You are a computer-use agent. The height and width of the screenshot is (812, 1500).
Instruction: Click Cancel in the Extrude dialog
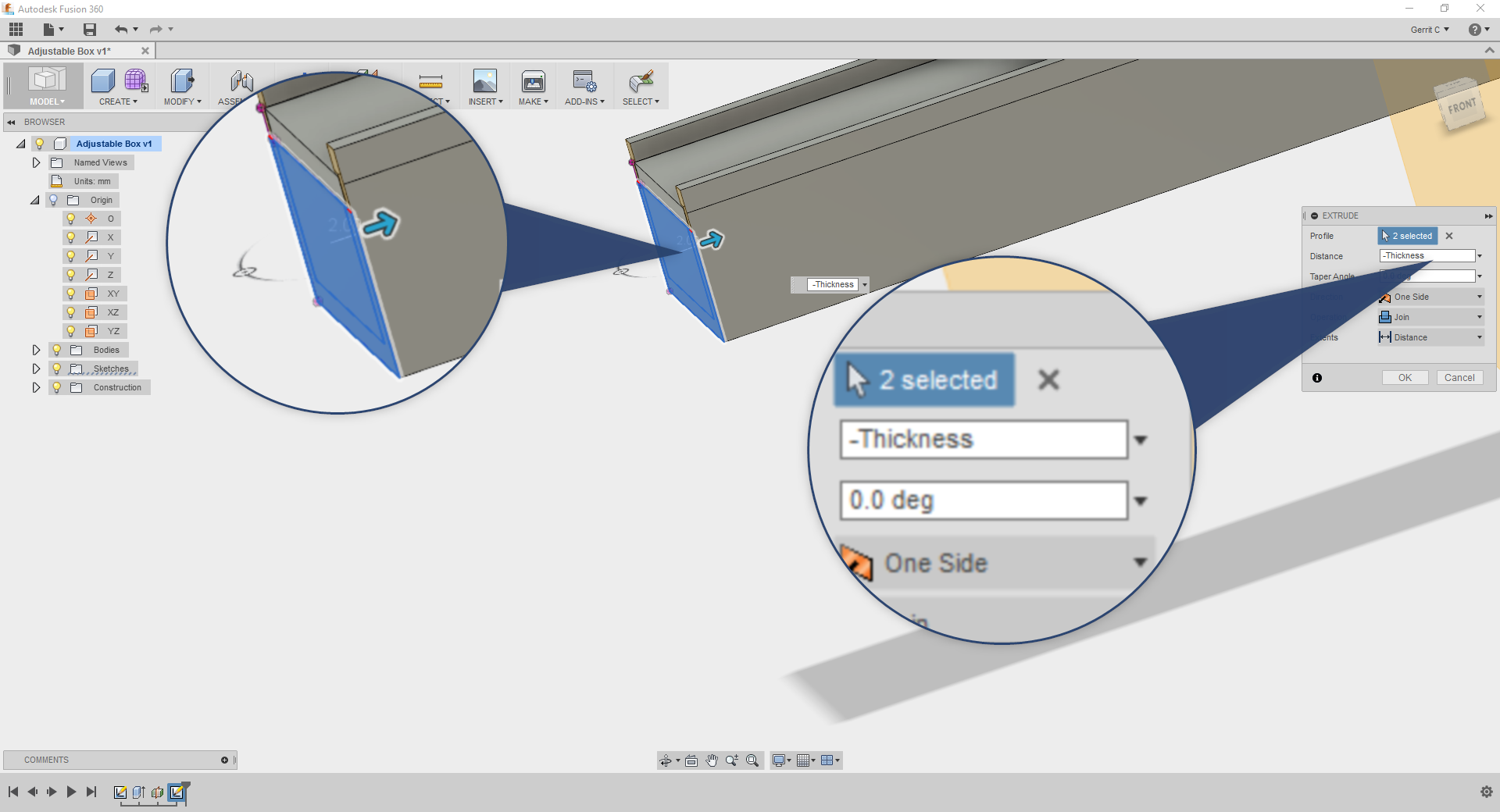tap(1459, 378)
